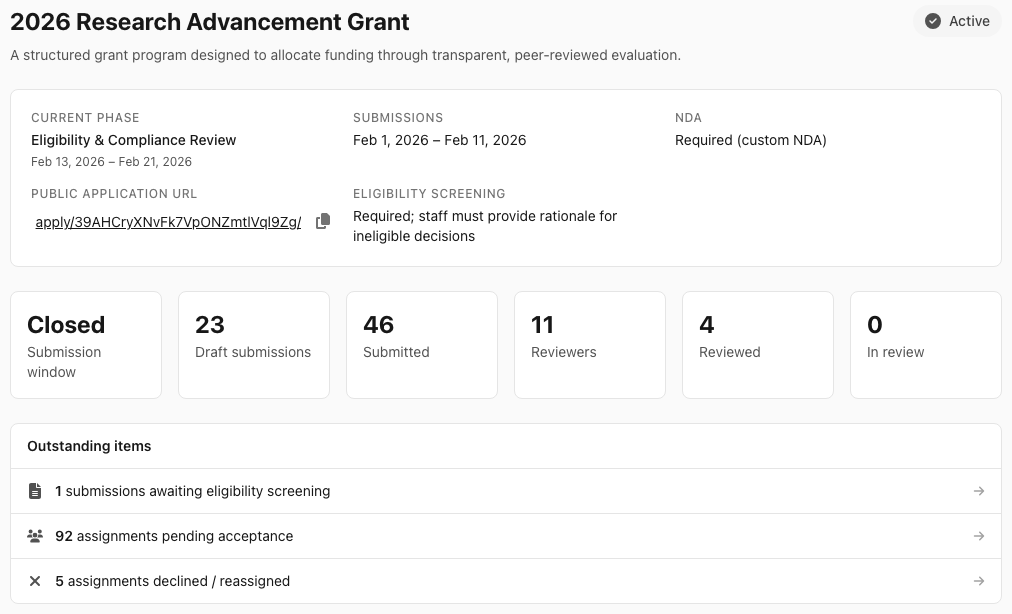Click the X icon on declined assignments row
The height and width of the screenshot is (614, 1012).
(x=35, y=581)
